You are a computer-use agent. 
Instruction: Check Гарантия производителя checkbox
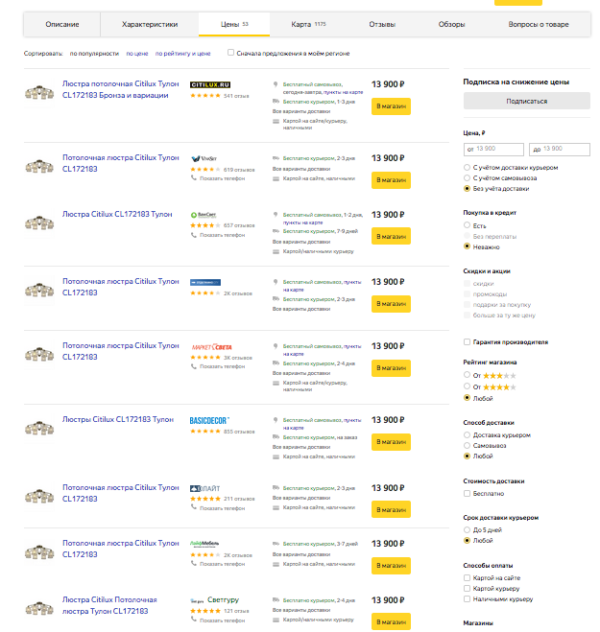coord(467,342)
